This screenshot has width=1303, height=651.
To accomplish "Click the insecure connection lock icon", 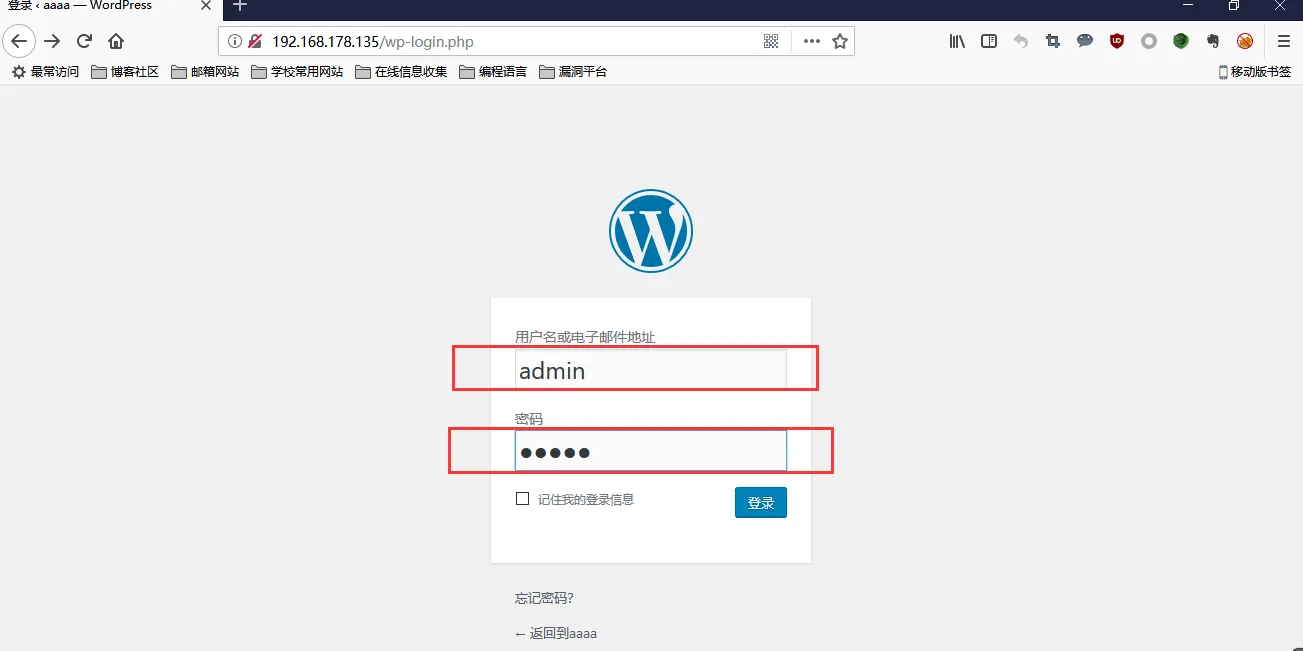I will pyautogui.click(x=255, y=41).
